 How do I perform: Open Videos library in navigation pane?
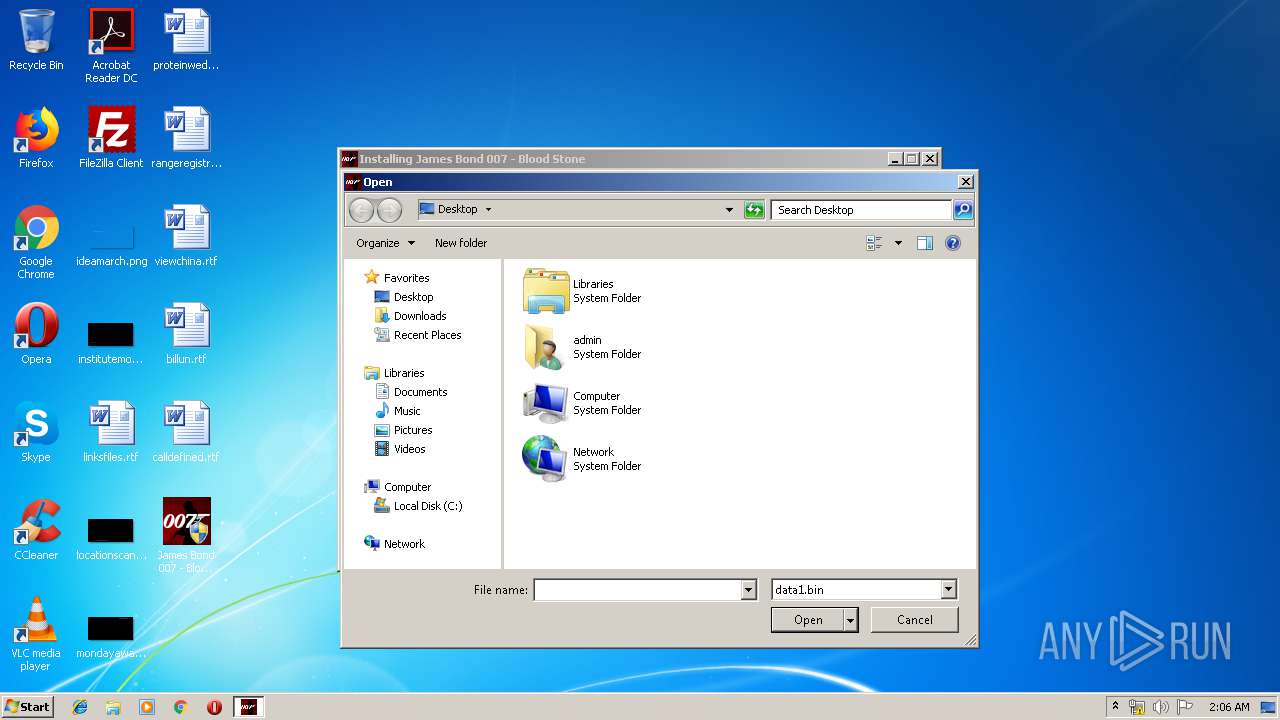click(x=400, y=449)
